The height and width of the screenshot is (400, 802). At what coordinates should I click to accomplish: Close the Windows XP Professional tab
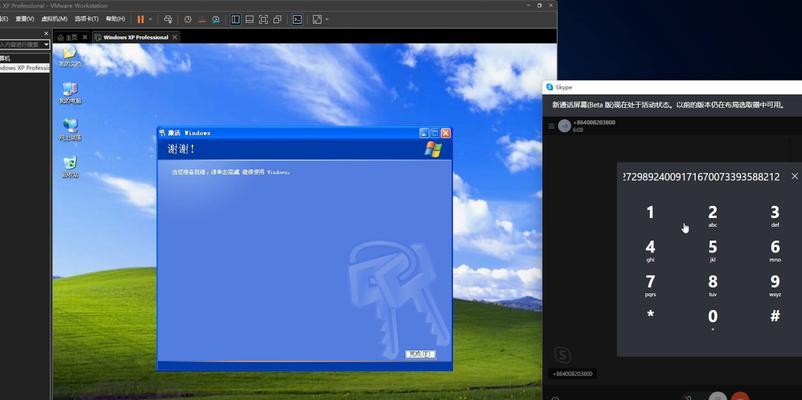tap(174, 37)
